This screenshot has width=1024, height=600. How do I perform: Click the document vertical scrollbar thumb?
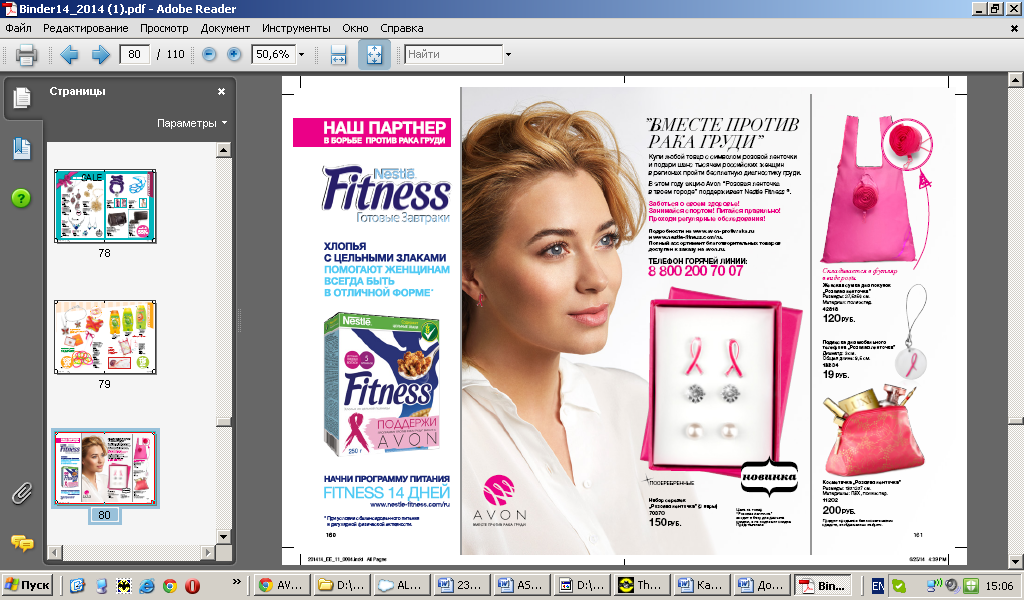pyautogui.click(x=1016, y=420)
